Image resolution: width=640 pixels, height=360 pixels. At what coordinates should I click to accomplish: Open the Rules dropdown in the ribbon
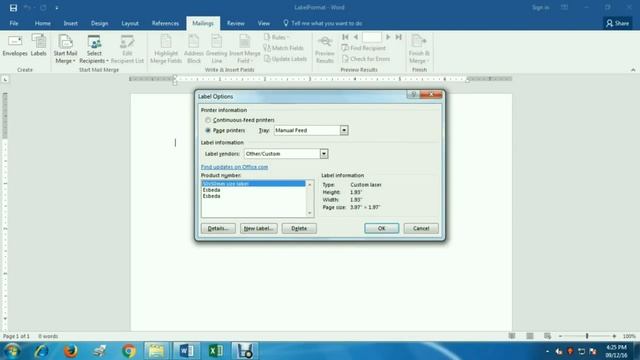pos(276,37)
